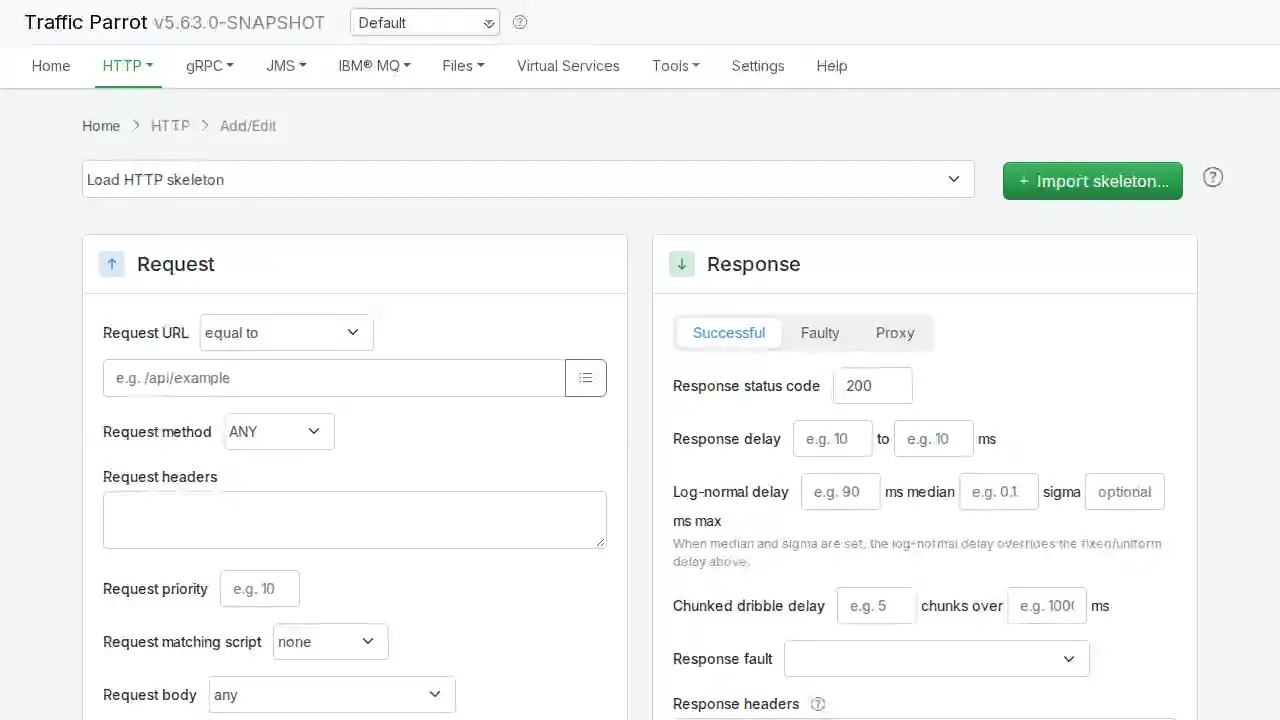Click the Response delay minimum field

(833, 439)
